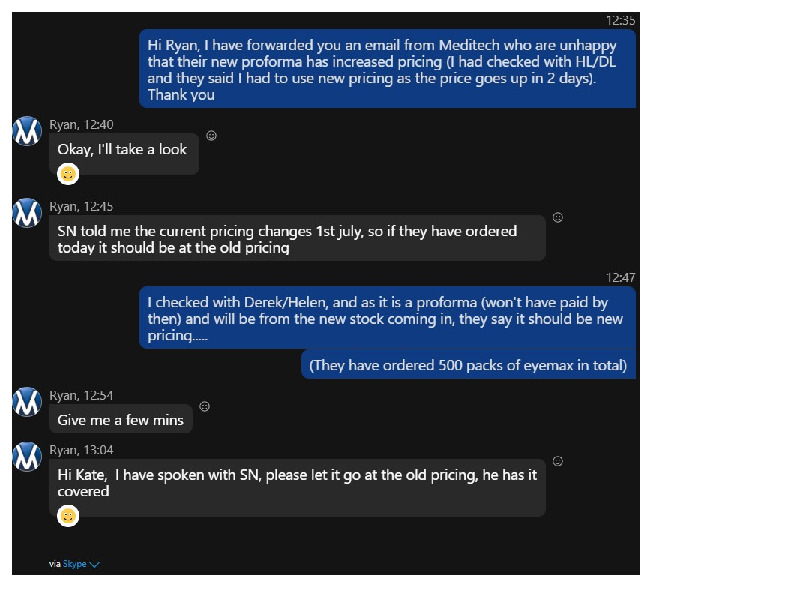
Task: Expand the chevron next to "via Skype"
Action: click(x=95, y=565)
